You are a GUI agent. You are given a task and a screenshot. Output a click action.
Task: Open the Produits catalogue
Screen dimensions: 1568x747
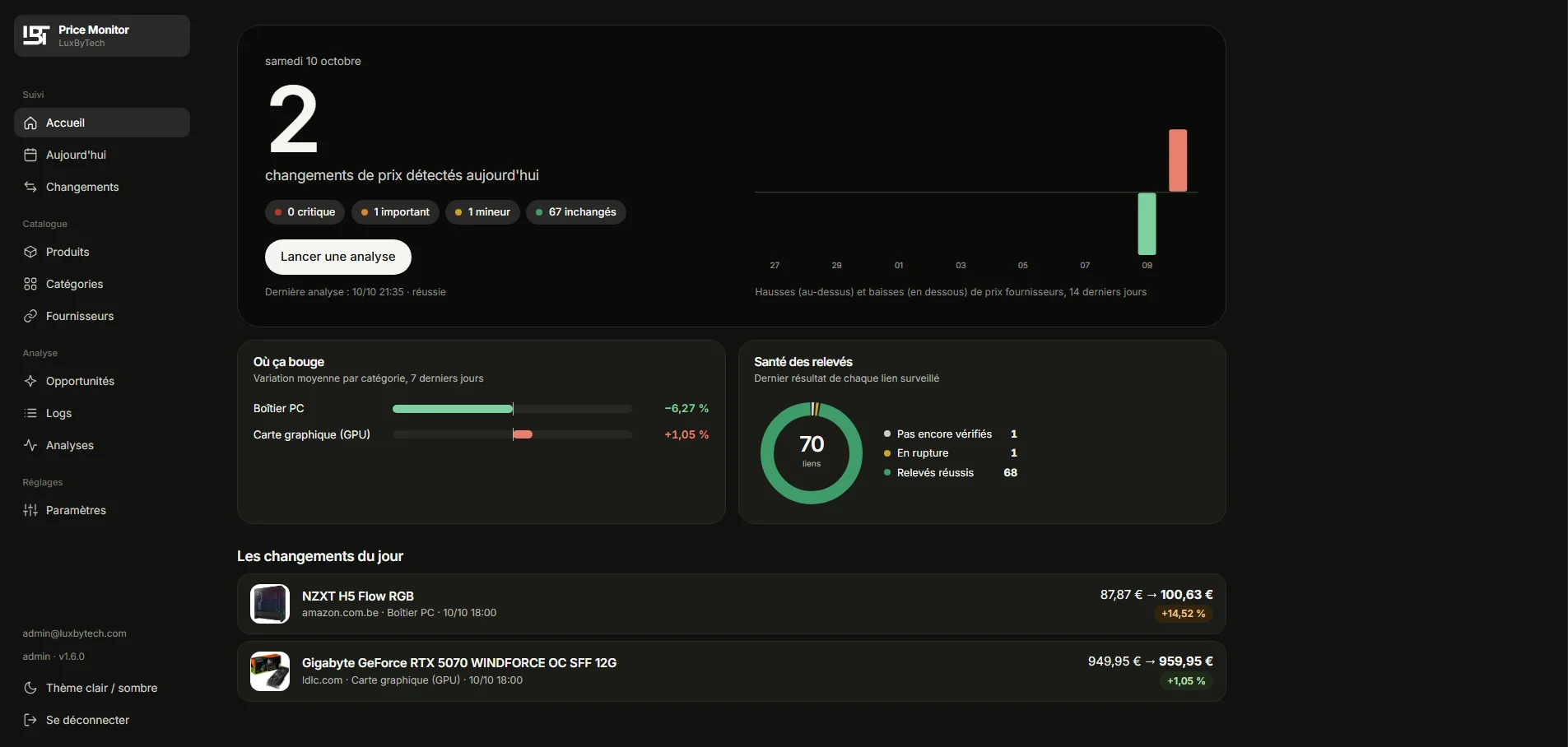coord(102,252)
